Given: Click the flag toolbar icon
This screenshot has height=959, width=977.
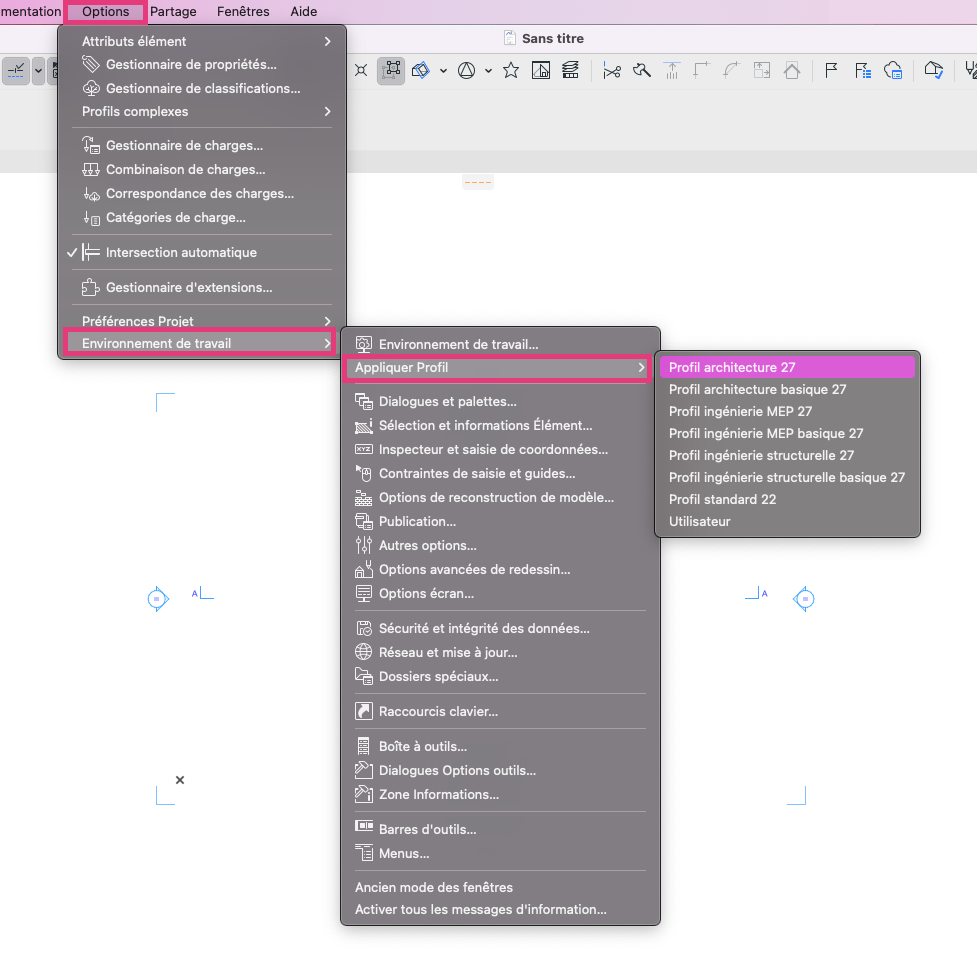Looking at the screenshot, I should 831,70.
